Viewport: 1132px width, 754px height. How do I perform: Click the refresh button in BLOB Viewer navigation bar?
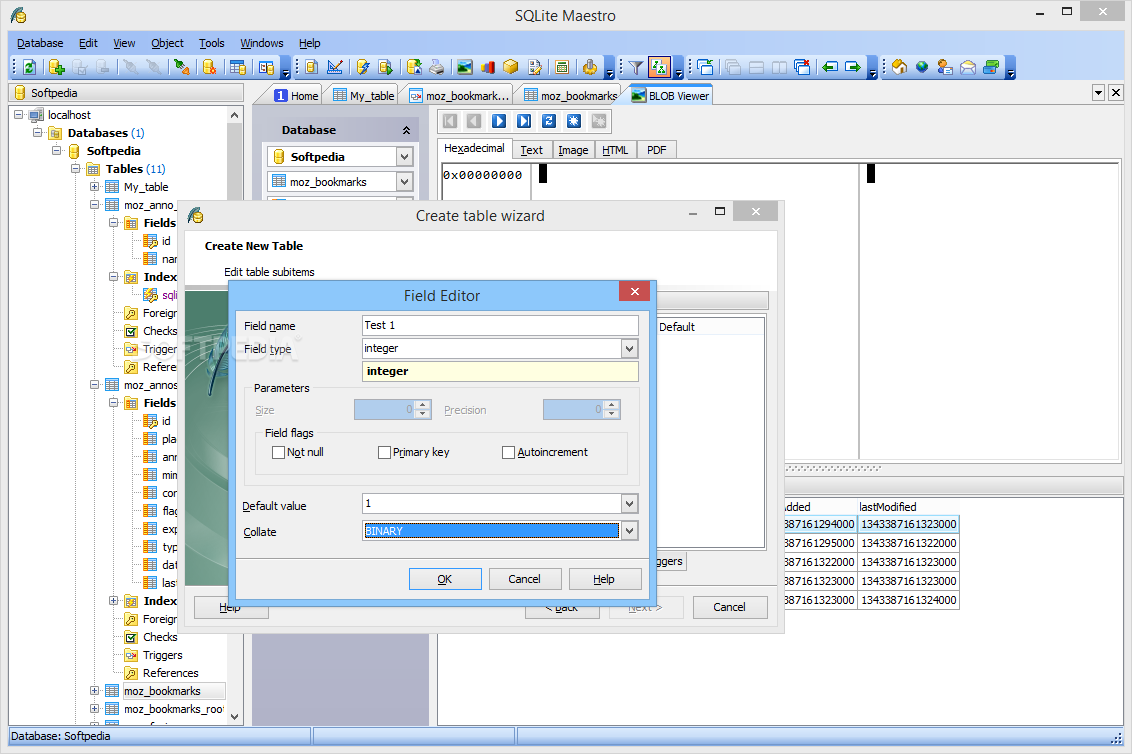[549, 121]
